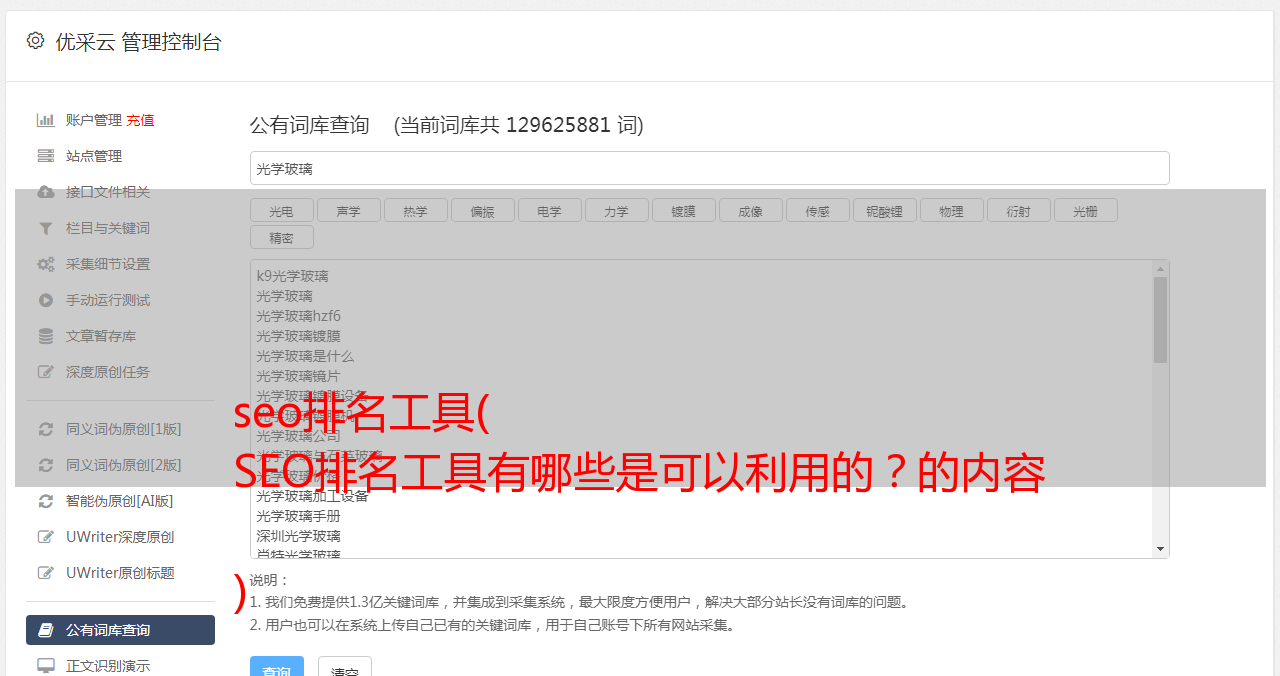Click the 光电 keyword tag button

[281, 211]
